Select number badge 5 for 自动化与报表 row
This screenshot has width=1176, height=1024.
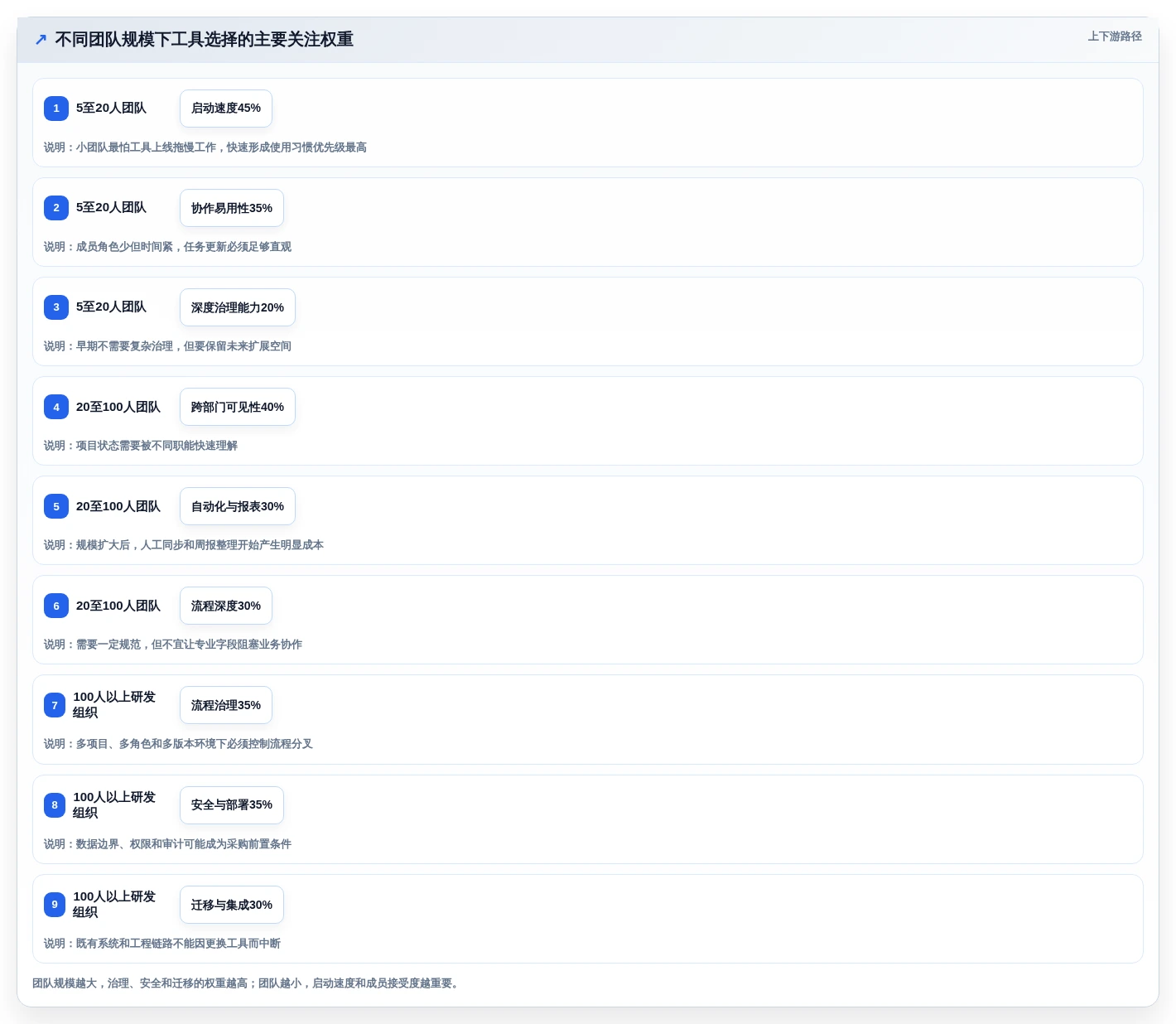(56, 506)
